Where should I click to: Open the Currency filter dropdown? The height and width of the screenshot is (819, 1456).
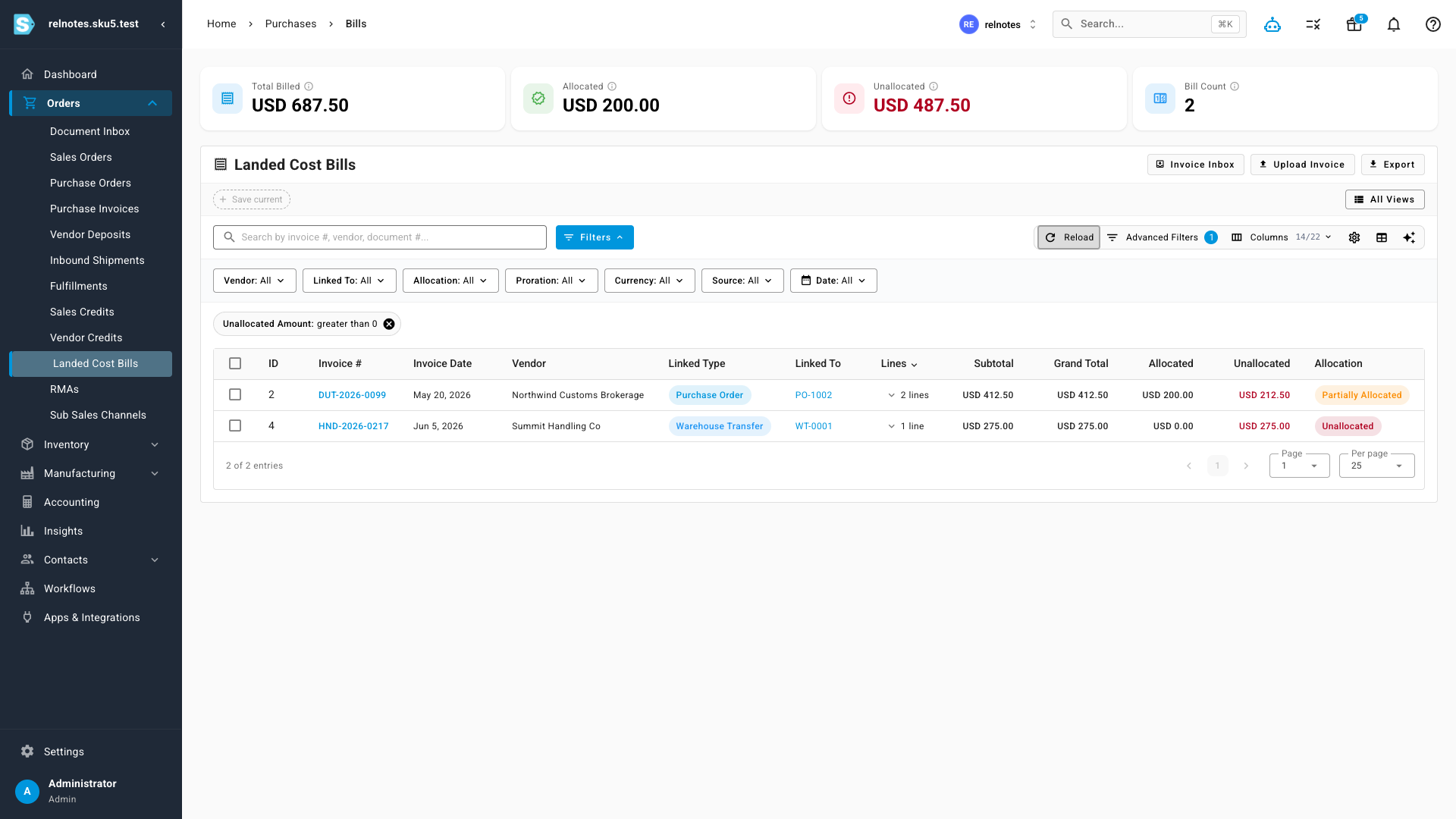(650, 281)
